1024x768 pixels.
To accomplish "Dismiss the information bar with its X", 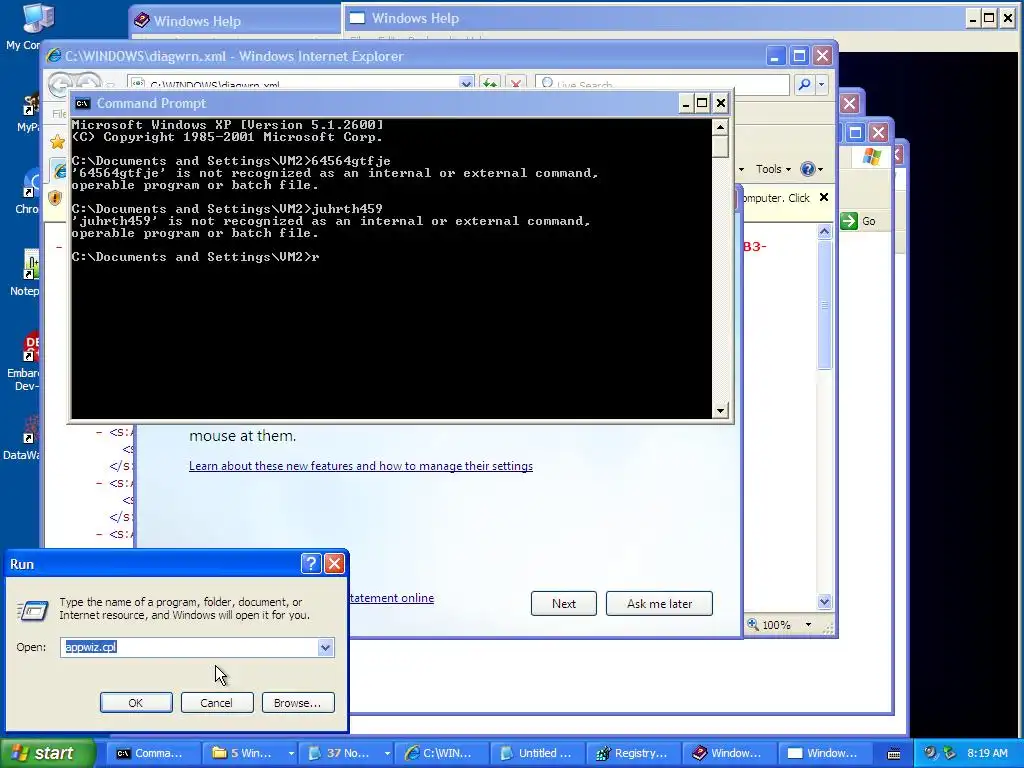I will 824,197.
